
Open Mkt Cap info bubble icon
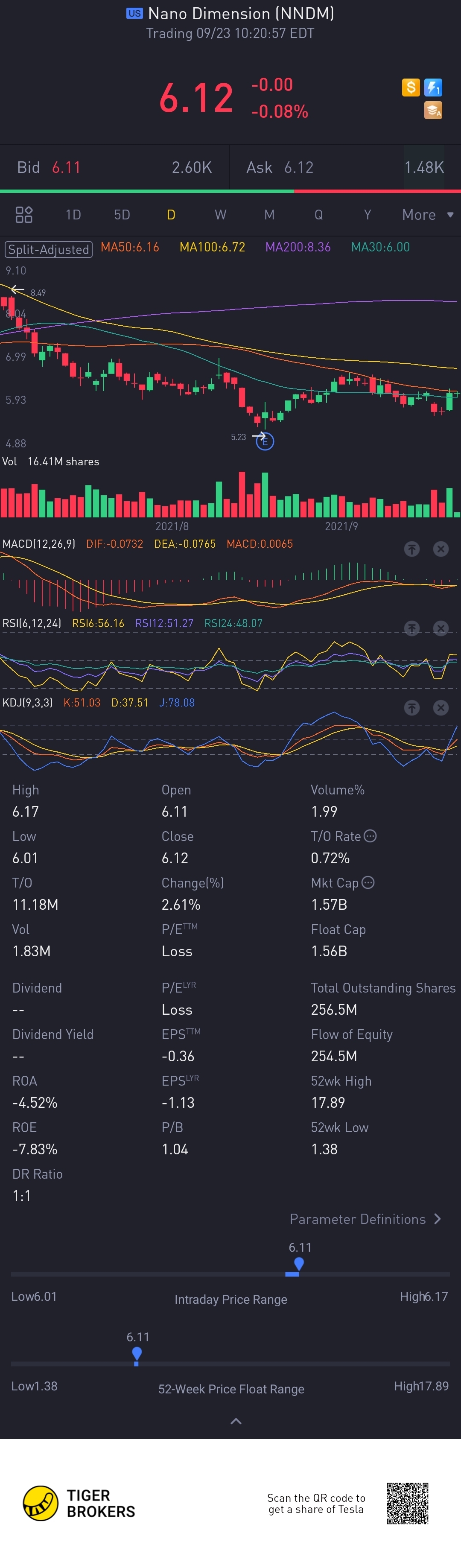[x=368, y=882]
